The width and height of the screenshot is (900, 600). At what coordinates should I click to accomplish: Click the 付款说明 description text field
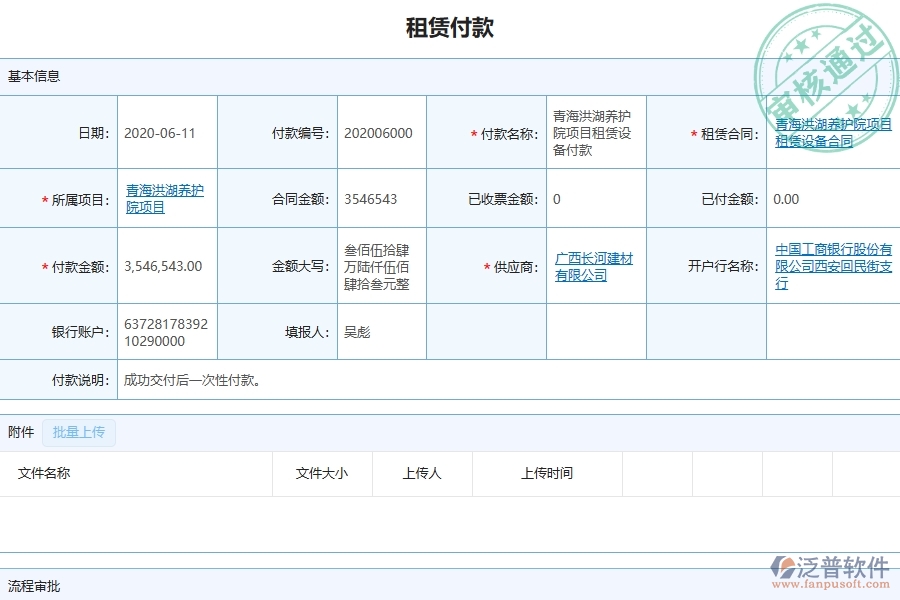tap(190, 380)
